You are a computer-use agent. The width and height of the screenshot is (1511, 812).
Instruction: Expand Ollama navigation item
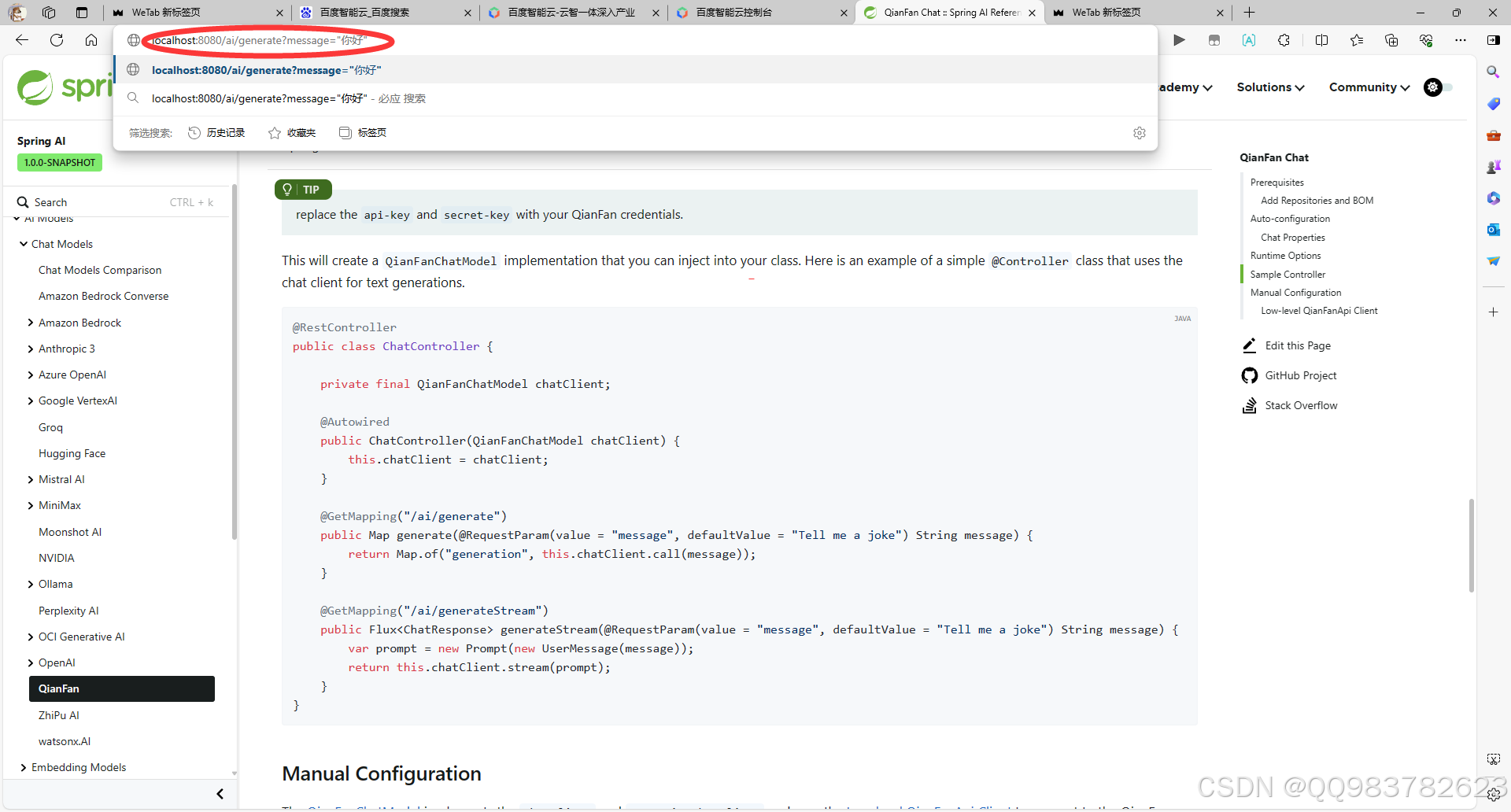(31, 584)
